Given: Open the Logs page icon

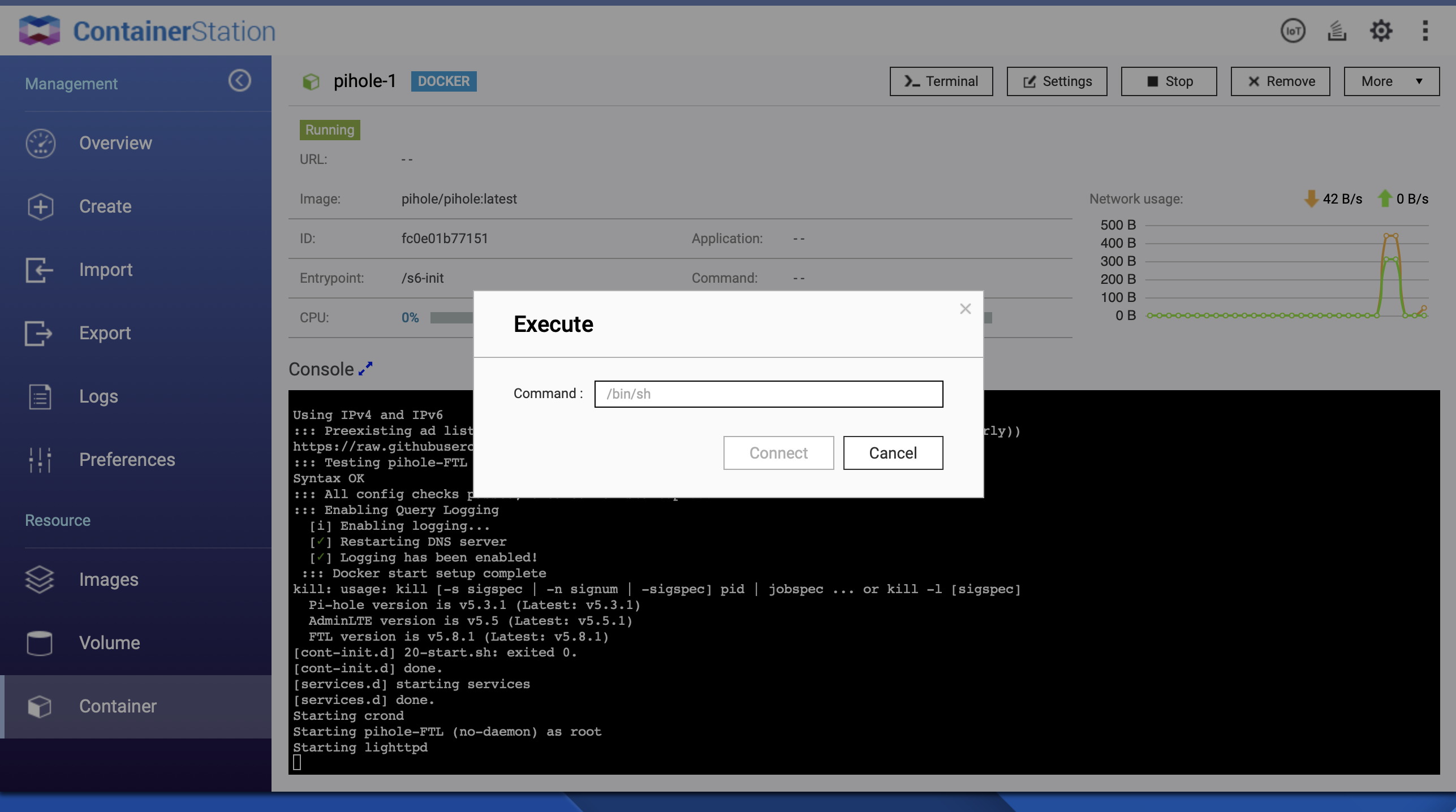Looking at the screenshot, I should (x=40, y=396).
